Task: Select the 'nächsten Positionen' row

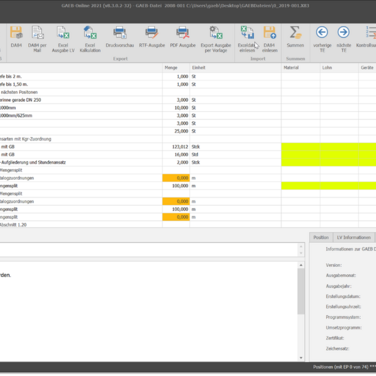Action: (188, 92)
